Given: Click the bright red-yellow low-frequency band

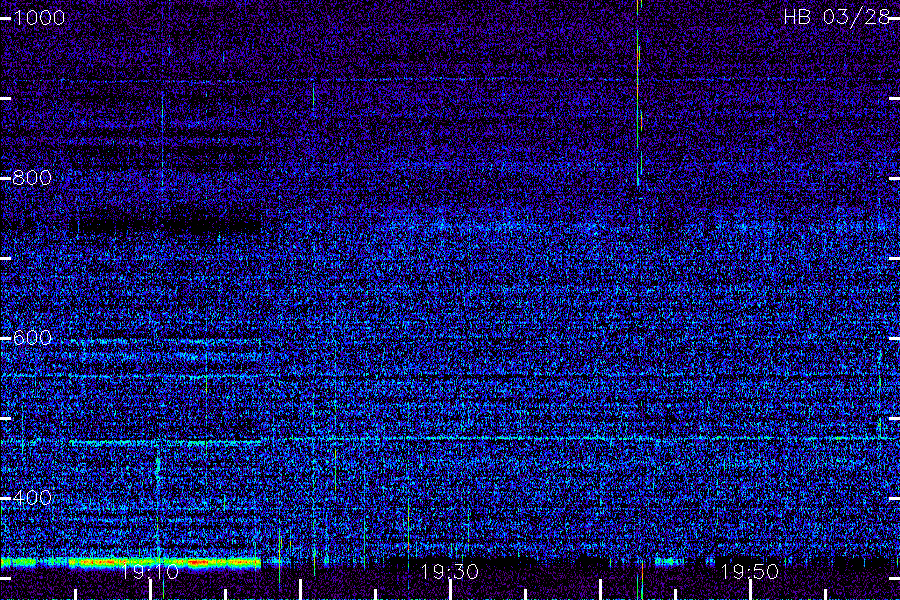Looking at the screenshot, I should click(x=165, y=563).
